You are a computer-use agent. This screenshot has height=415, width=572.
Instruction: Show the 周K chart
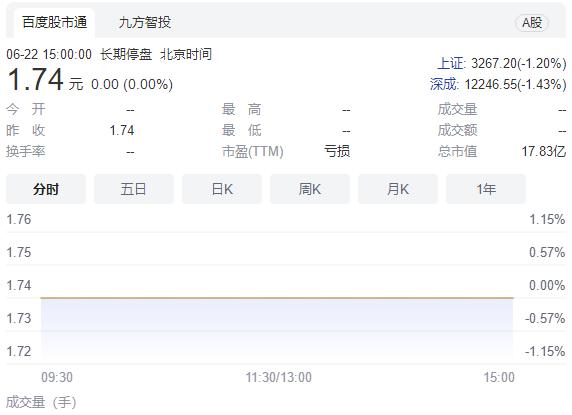tap(310, 189)
